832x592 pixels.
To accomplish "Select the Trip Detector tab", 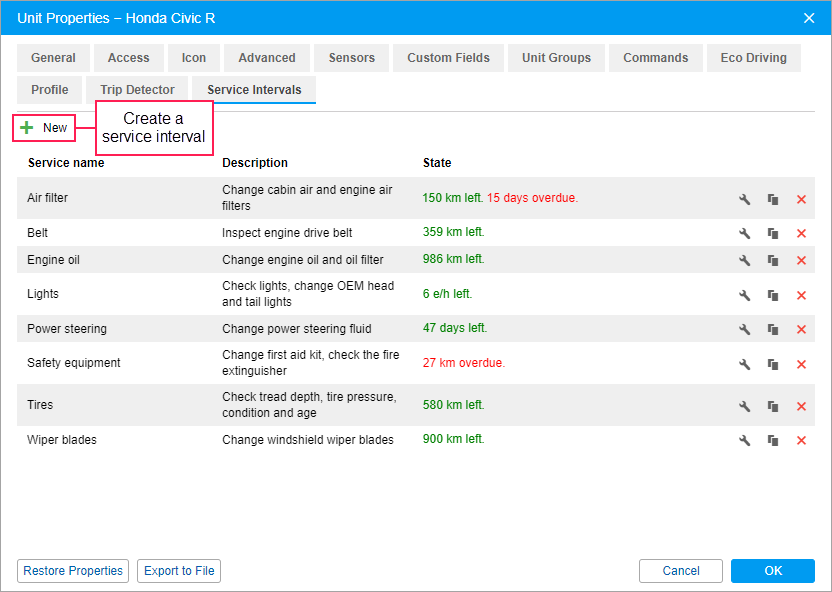I will pos(137,90).
